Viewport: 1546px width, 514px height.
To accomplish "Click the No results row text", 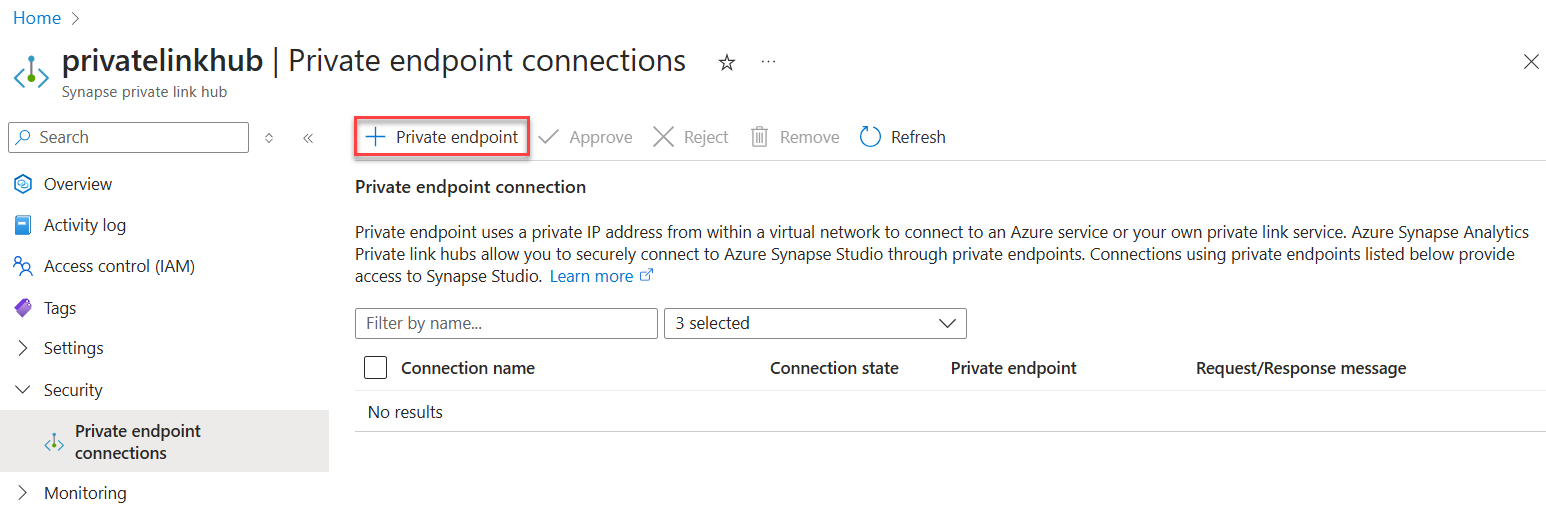I will (x=405, y=412).
